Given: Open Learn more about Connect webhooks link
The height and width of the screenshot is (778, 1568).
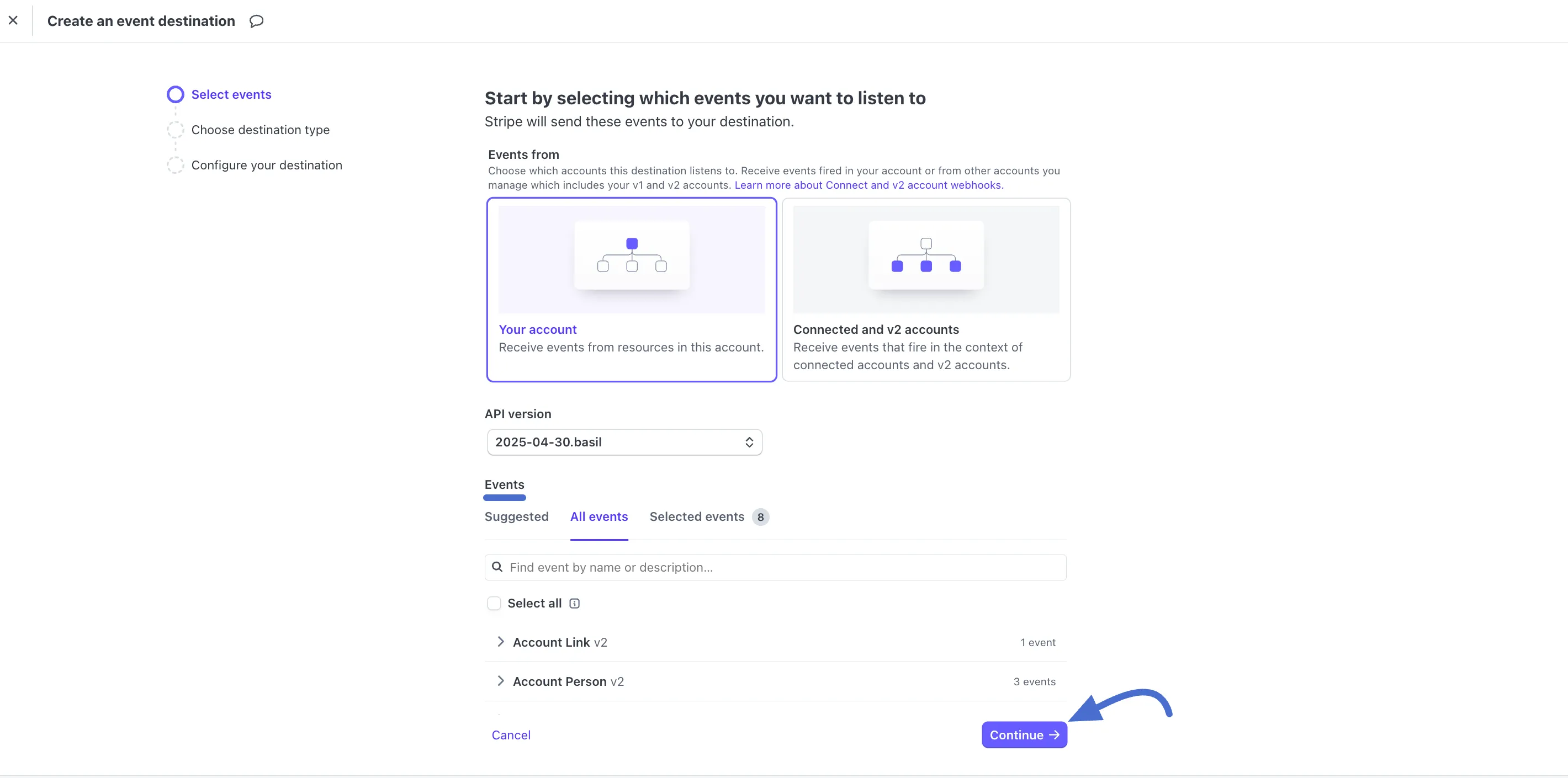Looking at the screenshot, I should tap(868, 185).
